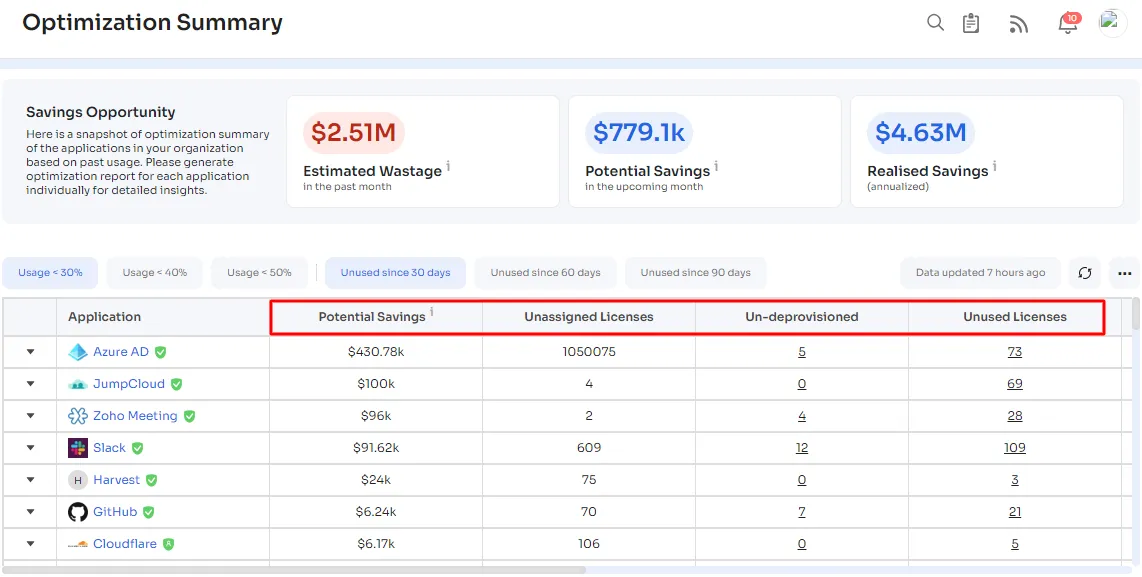
Task: Open the GitHub application link
Action: [115, 512]
